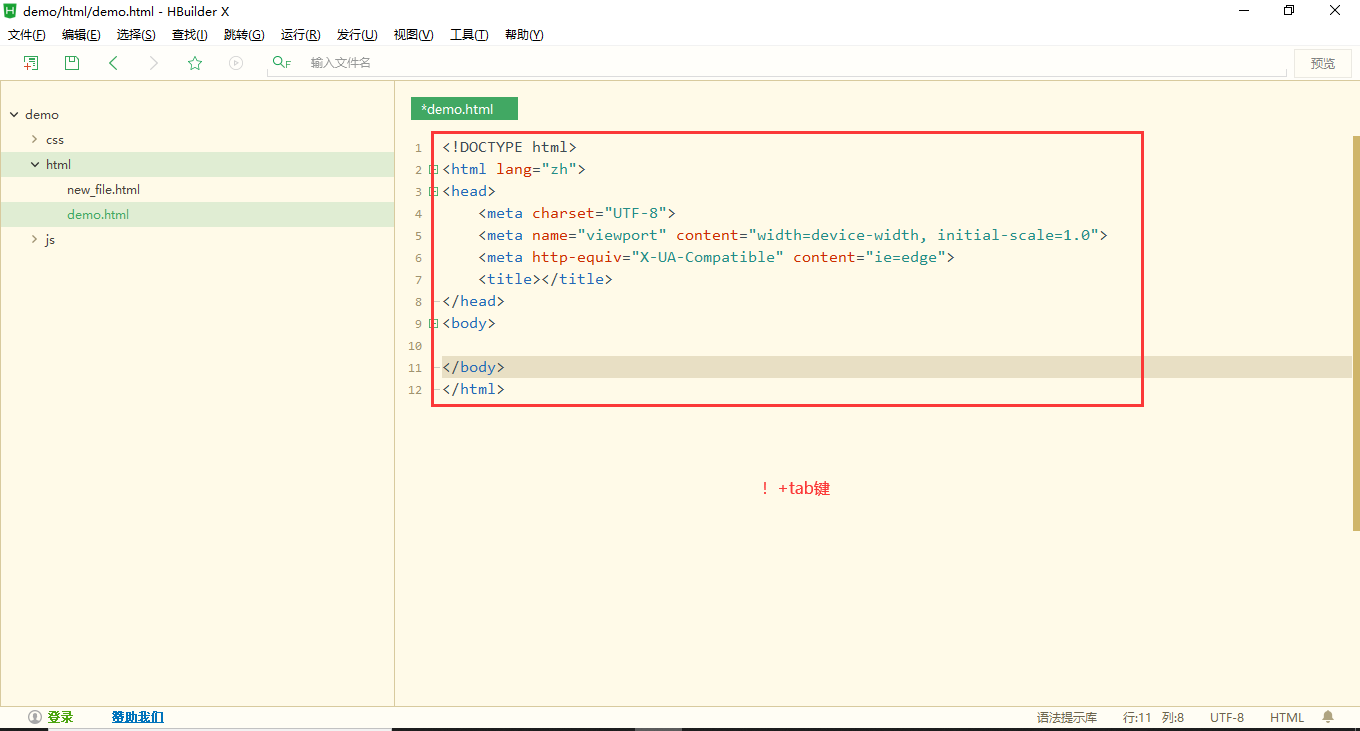The height and width of the screenshot is (731, 1360).
Task: Open the 运行(R) menu
Action: click(300, 35)
